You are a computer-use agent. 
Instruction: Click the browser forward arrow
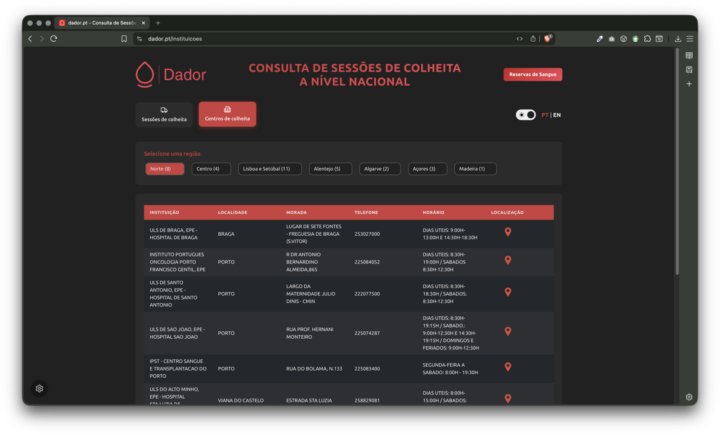click(x=41, y=39)
